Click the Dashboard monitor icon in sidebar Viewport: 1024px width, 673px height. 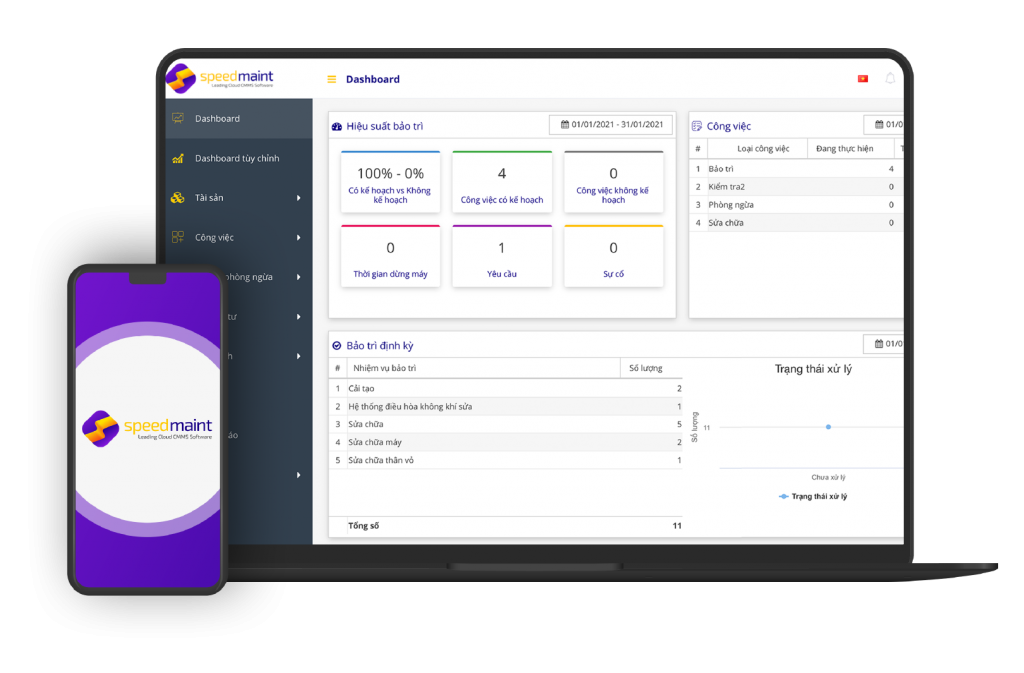pyautogui.click(x=178, y=118)
